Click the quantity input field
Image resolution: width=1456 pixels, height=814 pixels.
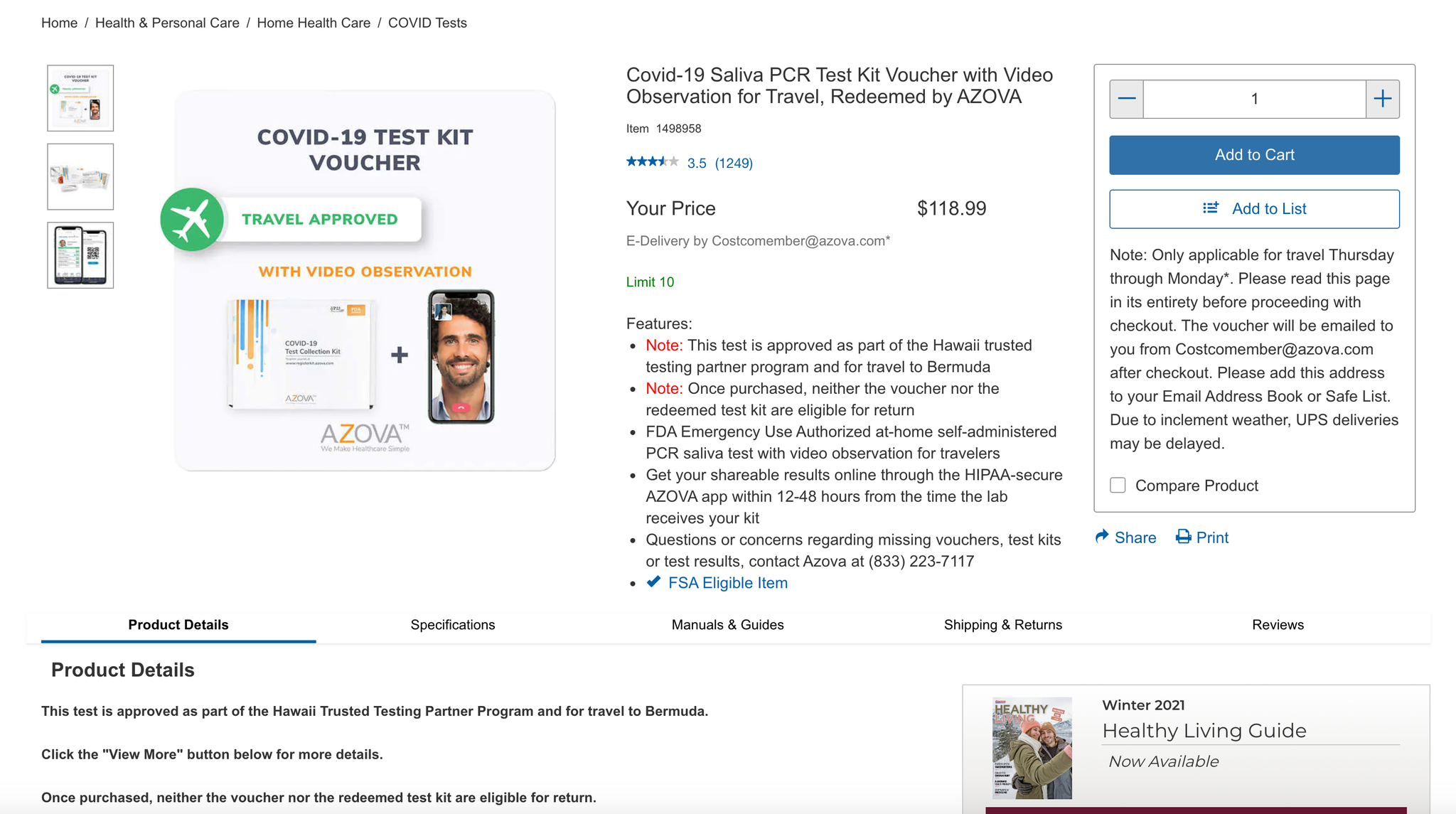pyautogui.click(x=1254, y=99)
